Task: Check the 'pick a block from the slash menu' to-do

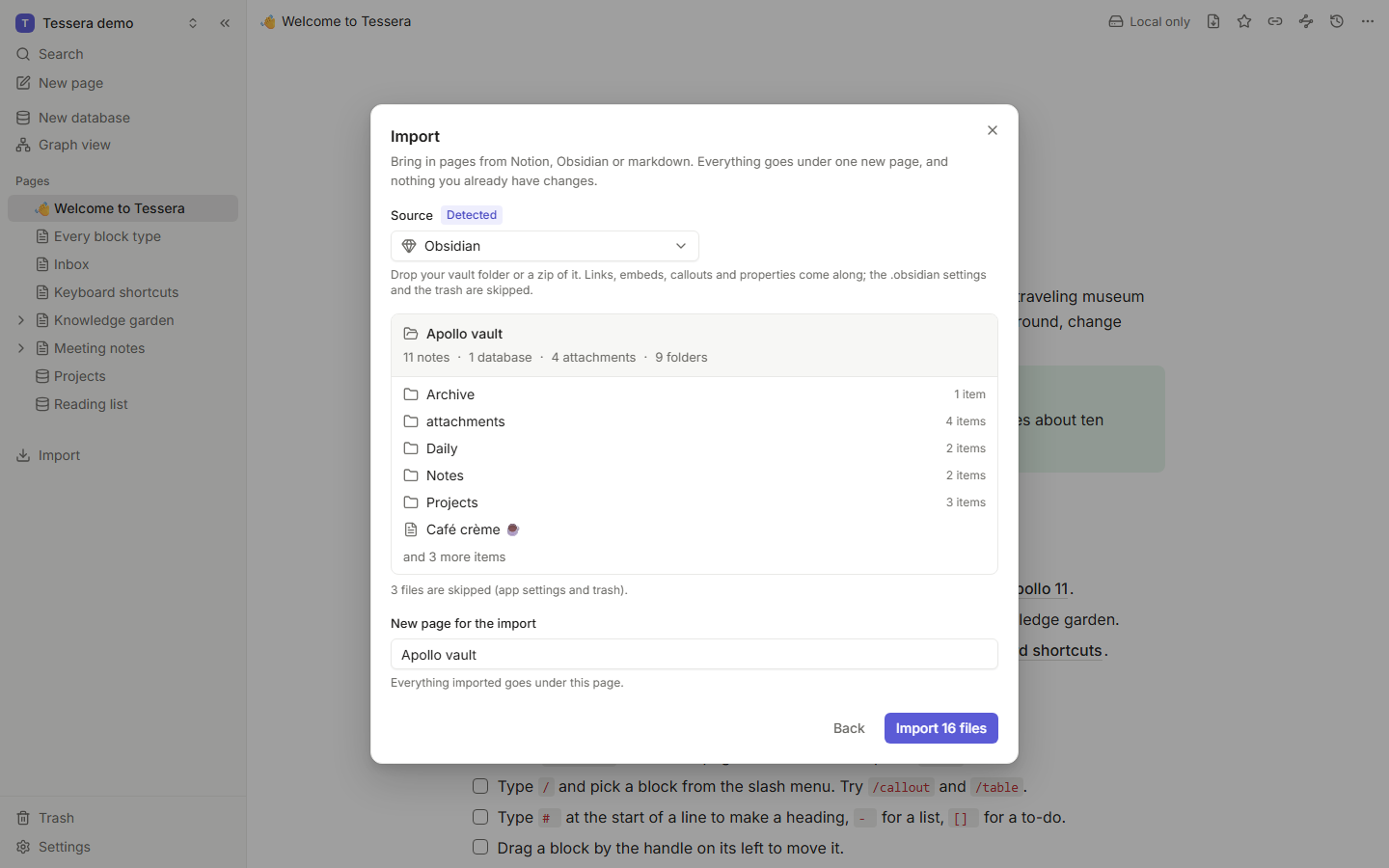Action: 480,786
